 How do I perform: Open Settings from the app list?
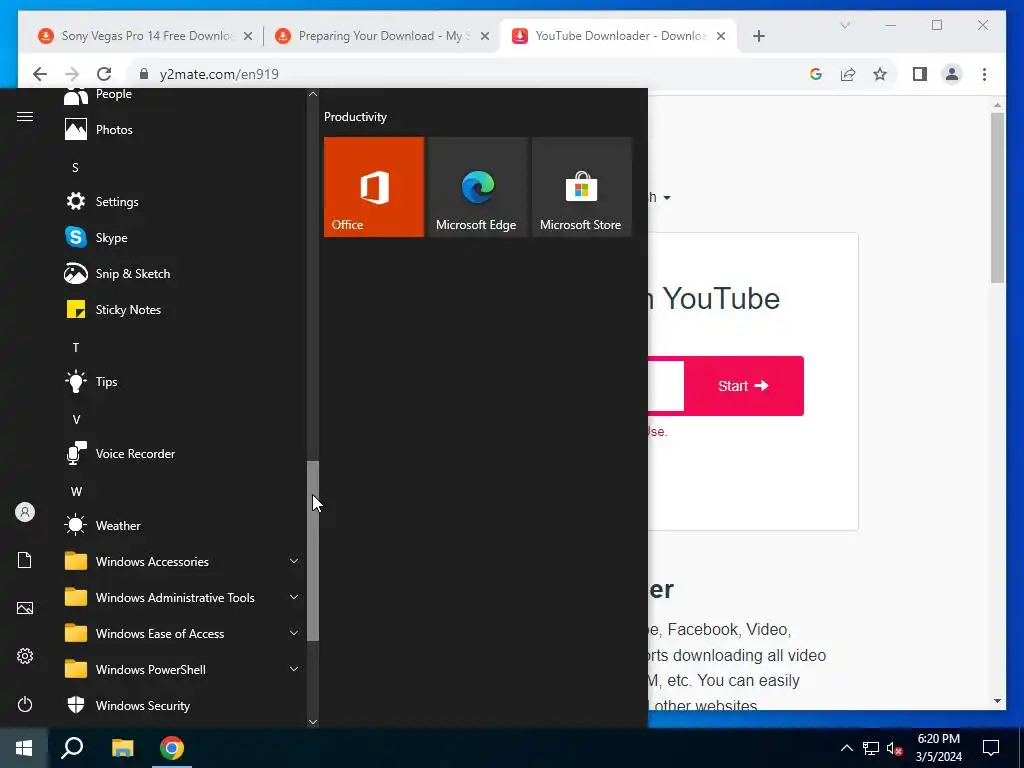coord(182,201)
